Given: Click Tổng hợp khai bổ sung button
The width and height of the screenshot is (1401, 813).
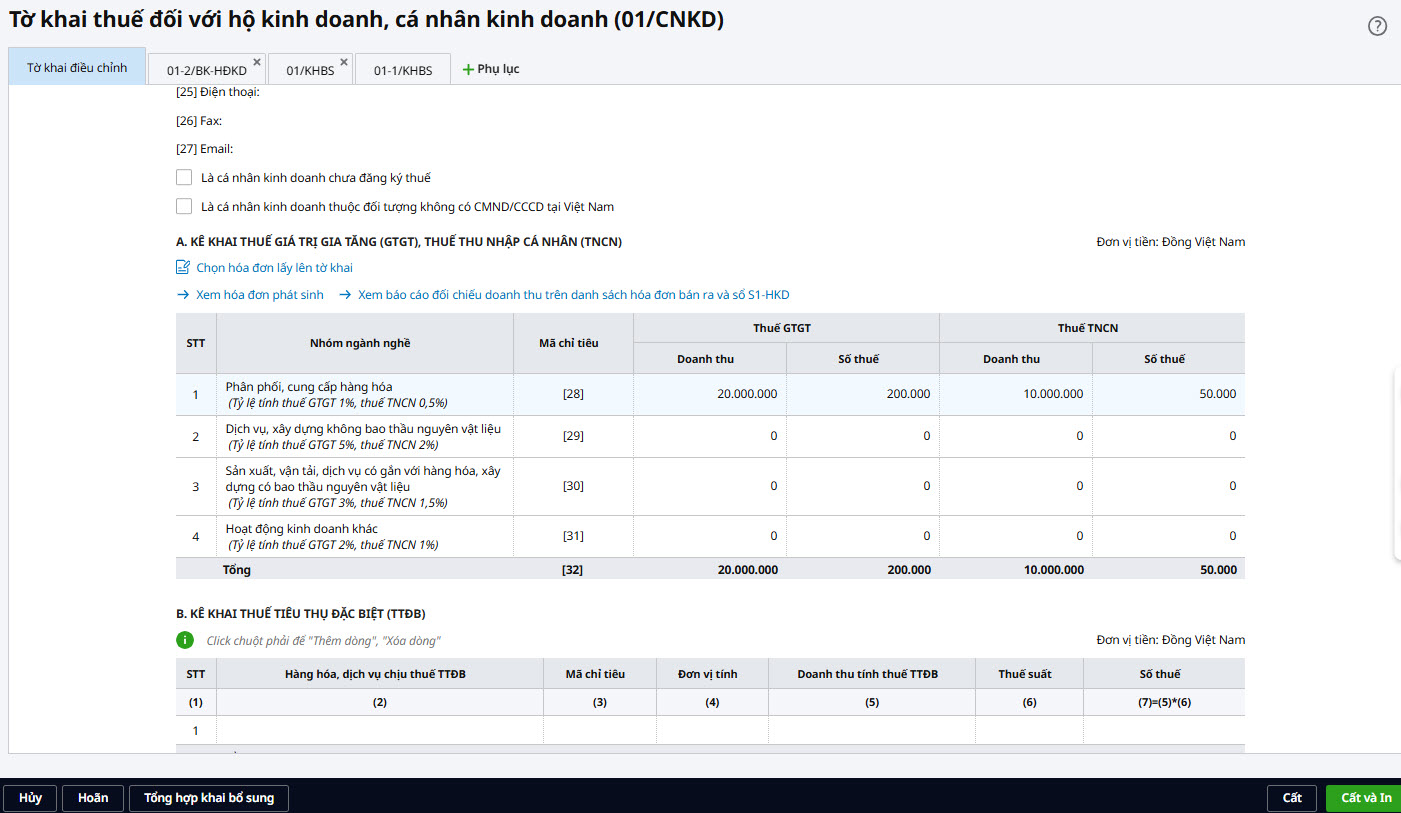Looking at the screenshot, I should pos(209,798).
